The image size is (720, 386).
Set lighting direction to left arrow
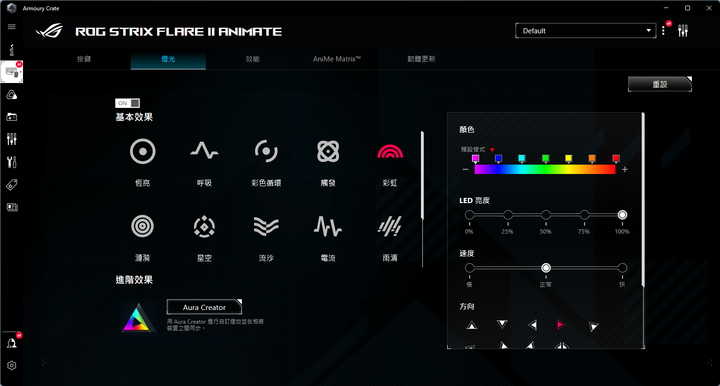click(x=533, y=325)
